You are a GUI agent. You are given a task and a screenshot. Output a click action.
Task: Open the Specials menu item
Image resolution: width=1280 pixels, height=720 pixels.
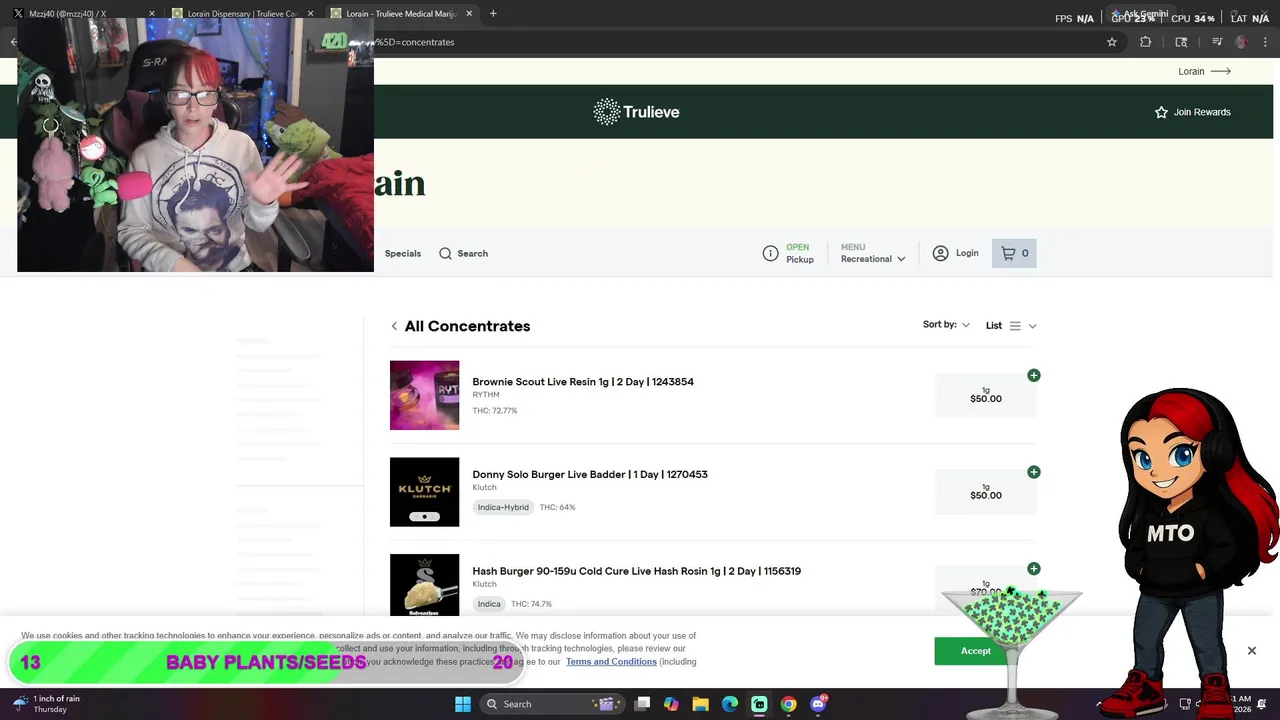[x=403, y=253]
